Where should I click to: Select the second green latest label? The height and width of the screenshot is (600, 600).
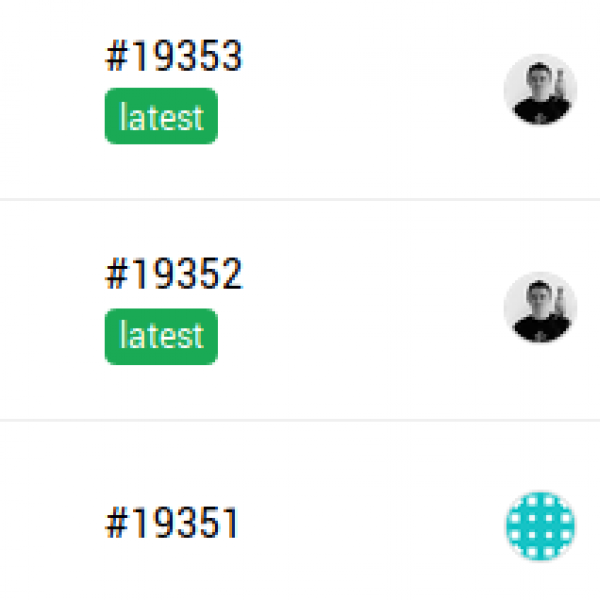(x=161, y=337)
